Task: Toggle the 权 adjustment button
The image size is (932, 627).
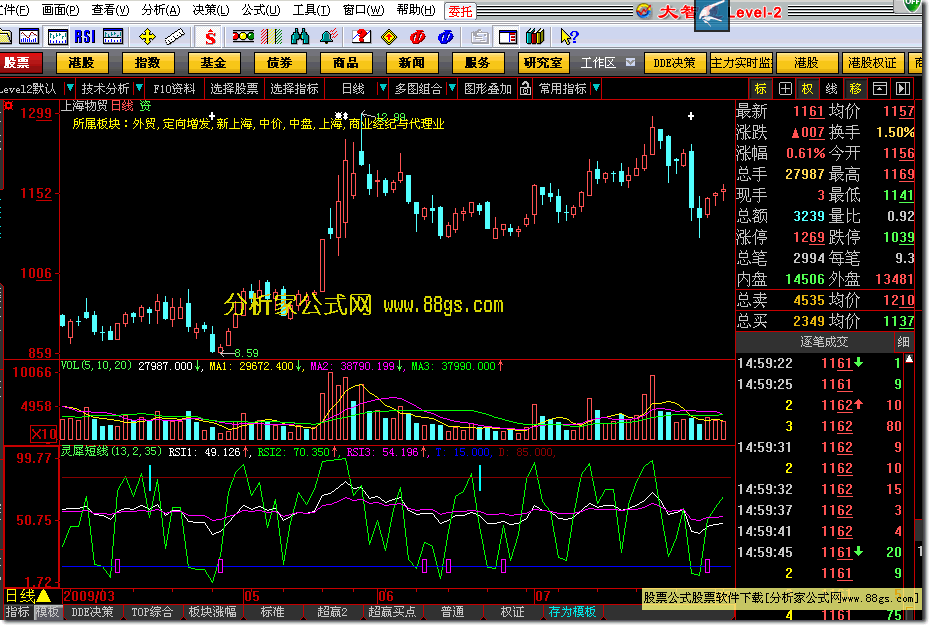Action: (x=807, y=89)
